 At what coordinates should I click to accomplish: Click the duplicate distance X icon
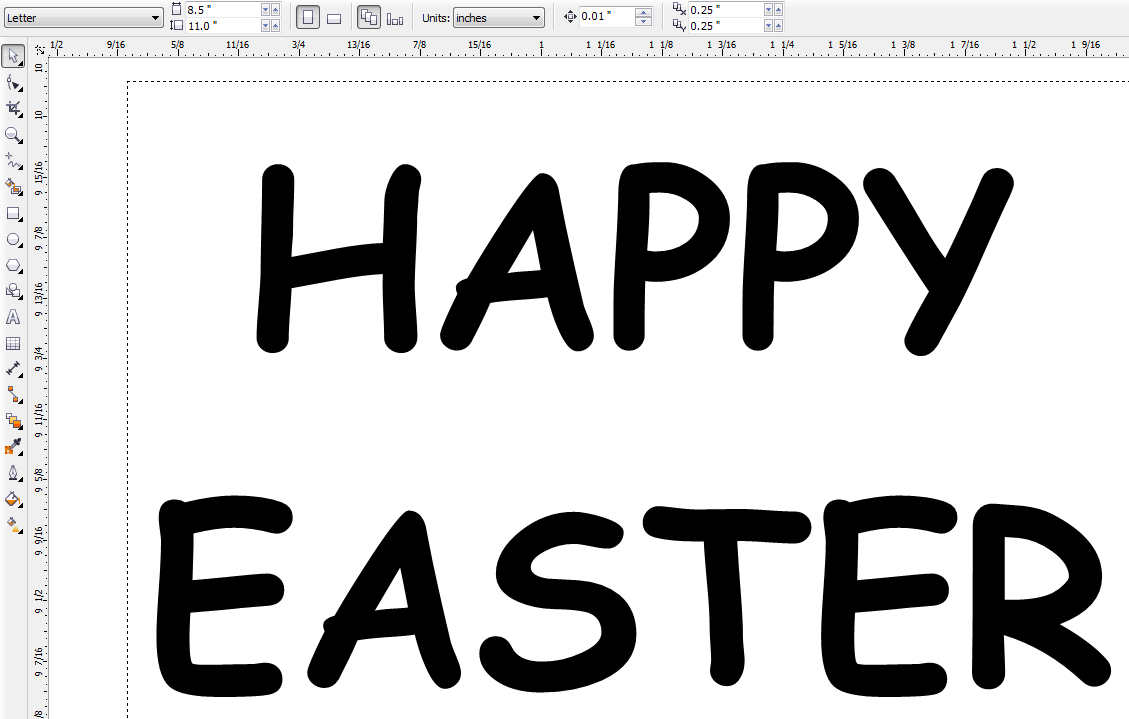point(679,9)
